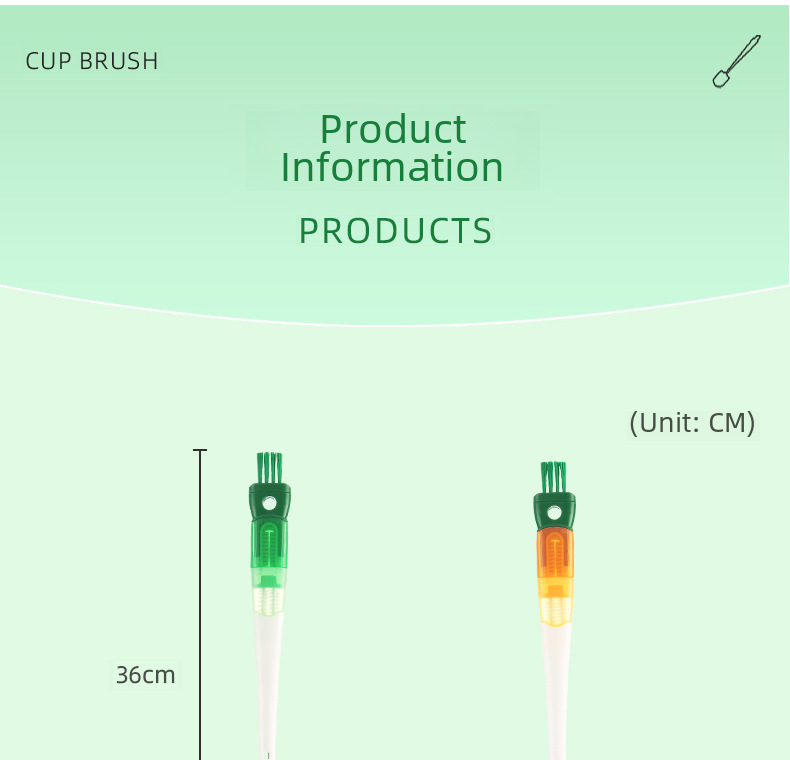The image size is (790, 760).
Task: Click the CUP BRUSH label
Action: pos(92,61)
